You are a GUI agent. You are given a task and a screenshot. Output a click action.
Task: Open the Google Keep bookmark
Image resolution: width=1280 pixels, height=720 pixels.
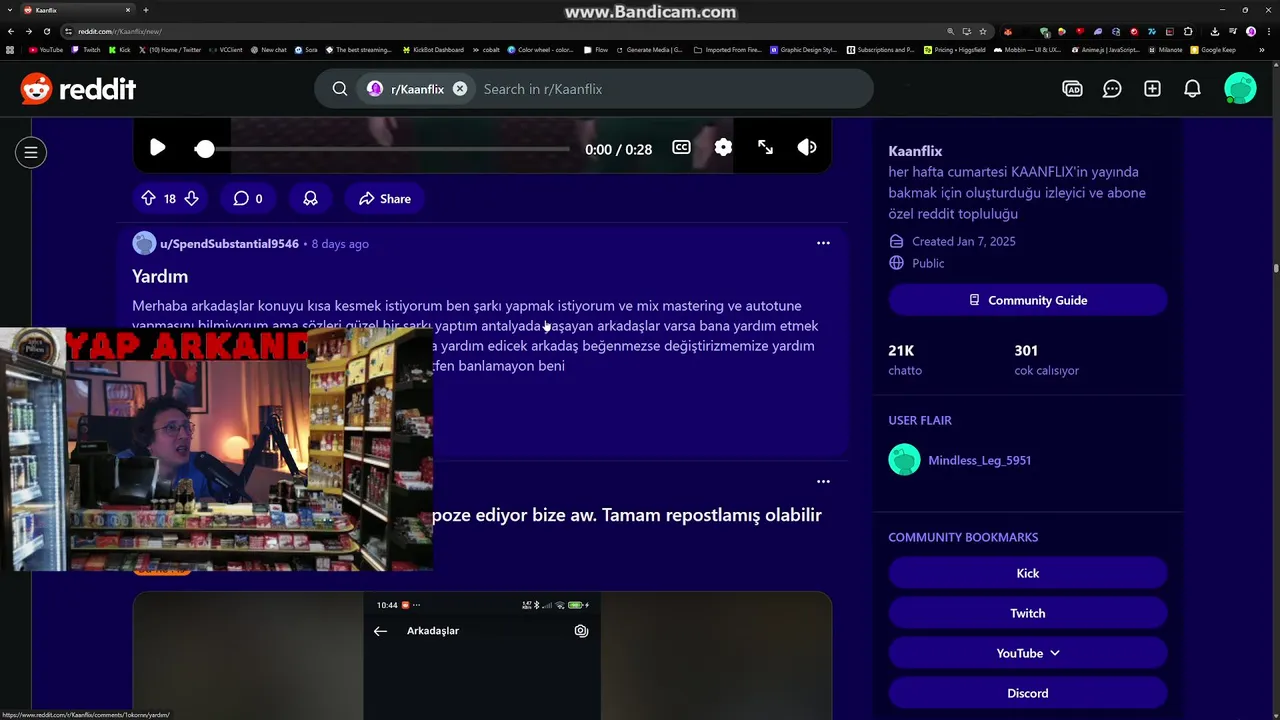pos(1213,50)
